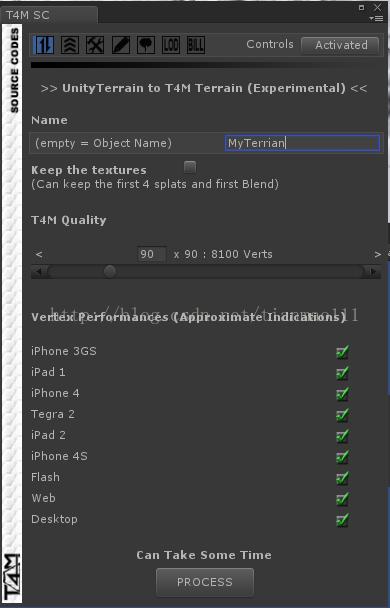The height and width of the screenshot is (608, 390).
Task: Open the MyT4M tools settings icon
Action: [x=95, y=45]
